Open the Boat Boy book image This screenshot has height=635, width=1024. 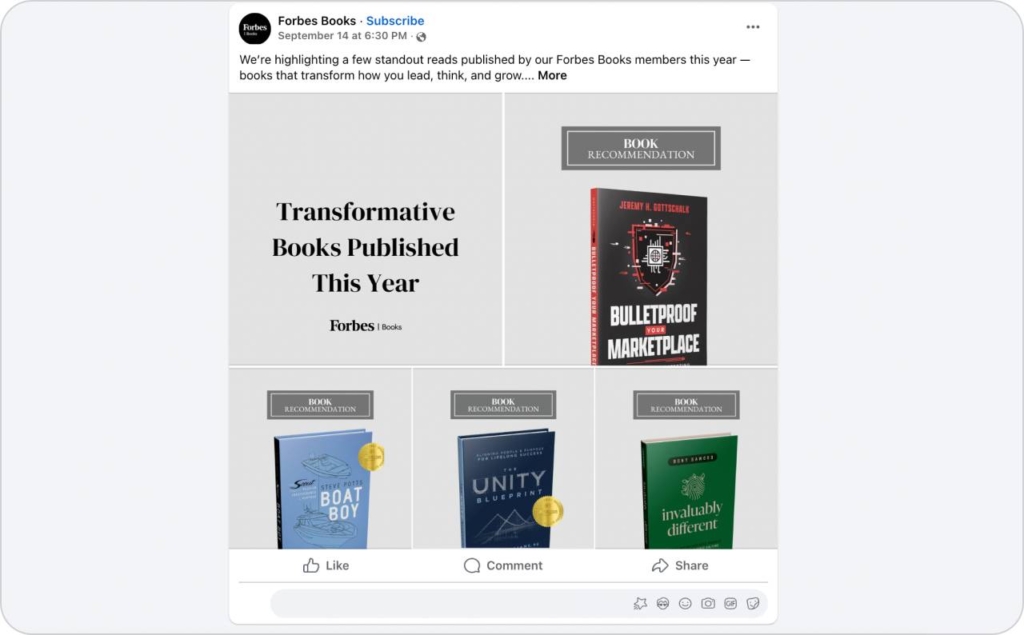coord(320,458)
